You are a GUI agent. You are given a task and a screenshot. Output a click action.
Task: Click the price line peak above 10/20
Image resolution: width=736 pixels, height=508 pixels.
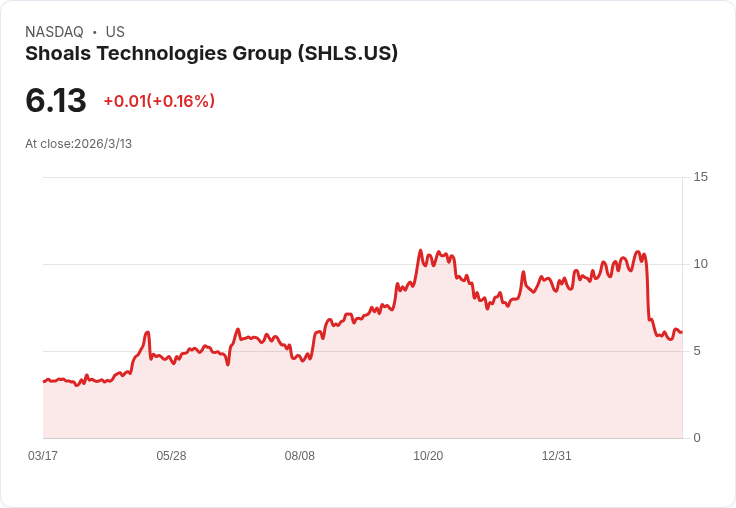pyautogui.click(x=420, y=251)
